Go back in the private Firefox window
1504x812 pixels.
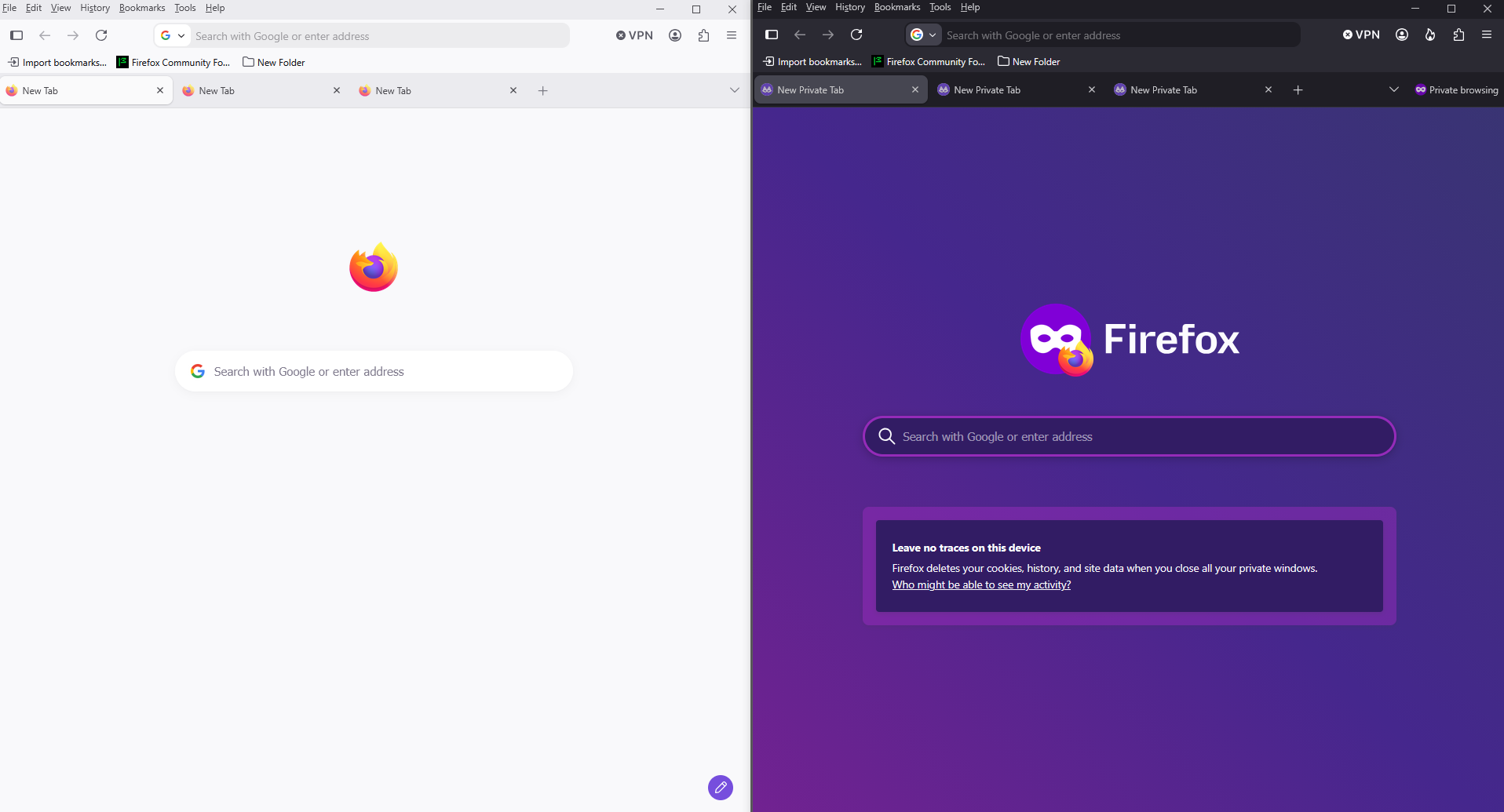coord(800,35)
